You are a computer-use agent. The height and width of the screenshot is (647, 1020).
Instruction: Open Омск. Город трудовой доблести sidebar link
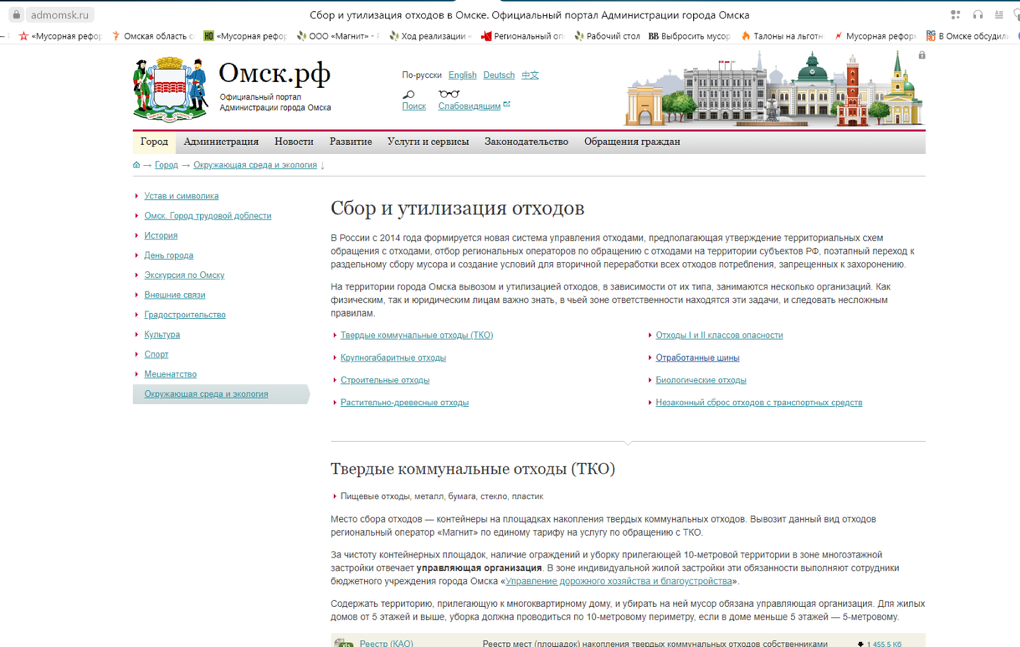(208, 216)
